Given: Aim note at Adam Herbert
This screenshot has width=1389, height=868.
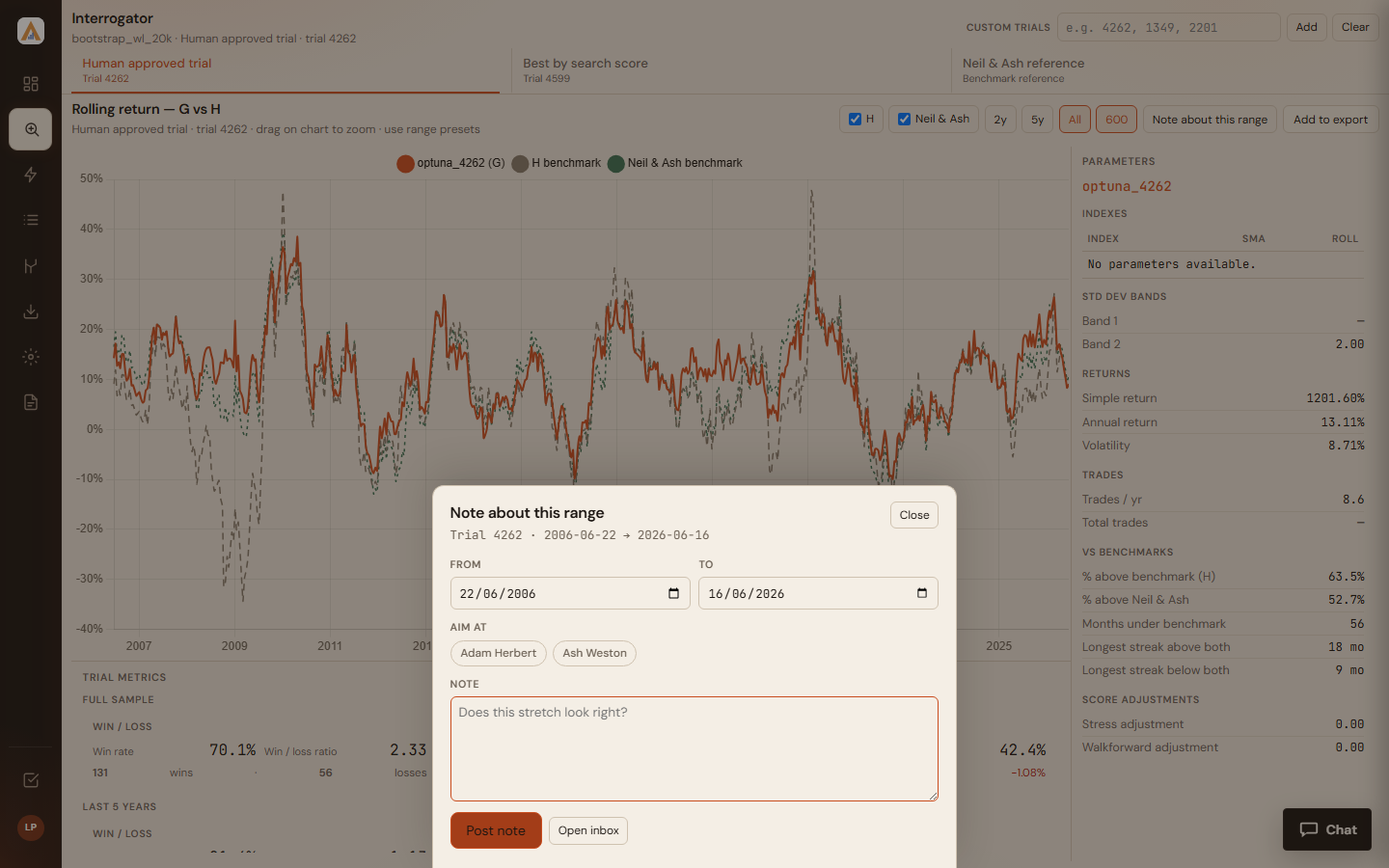Looking at the screenshot, I should pyautogui.click(x=499, y=653).
